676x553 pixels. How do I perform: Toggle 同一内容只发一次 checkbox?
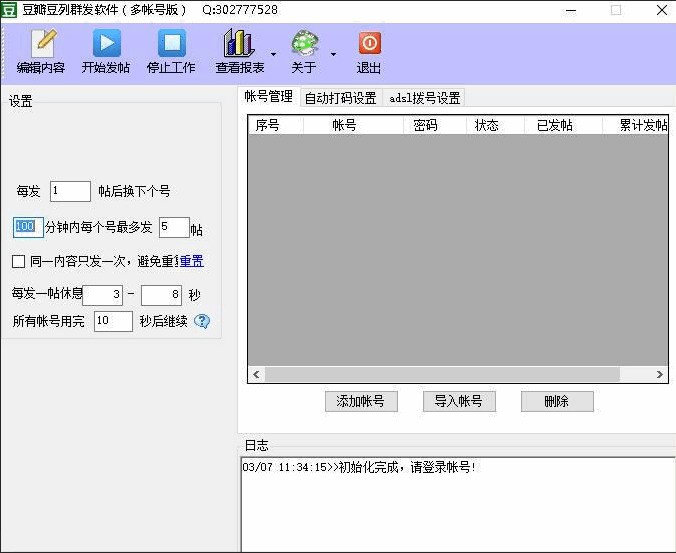[x=18, y=261]
